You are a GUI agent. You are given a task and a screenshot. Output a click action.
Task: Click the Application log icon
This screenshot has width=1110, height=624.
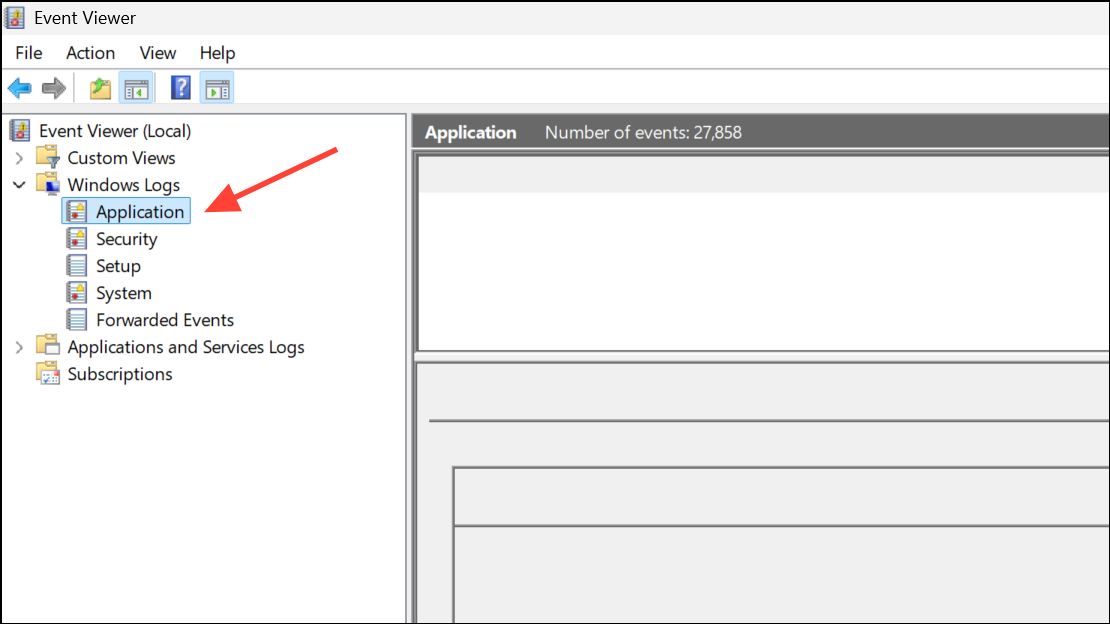tap(76, 211)
